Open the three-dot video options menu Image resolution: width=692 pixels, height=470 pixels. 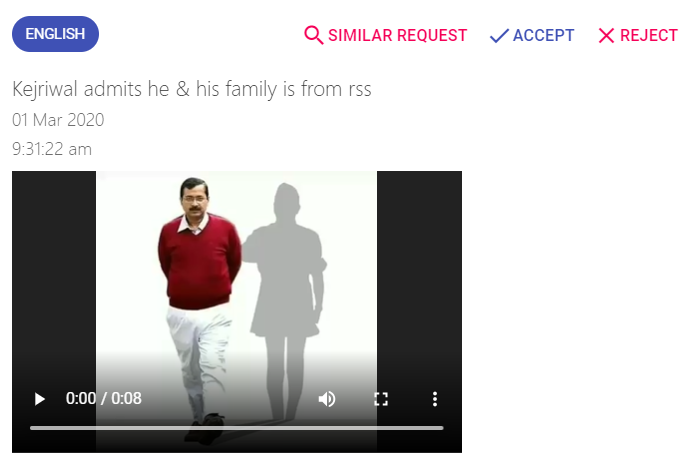pyautogui.click(x=435, y=399)
